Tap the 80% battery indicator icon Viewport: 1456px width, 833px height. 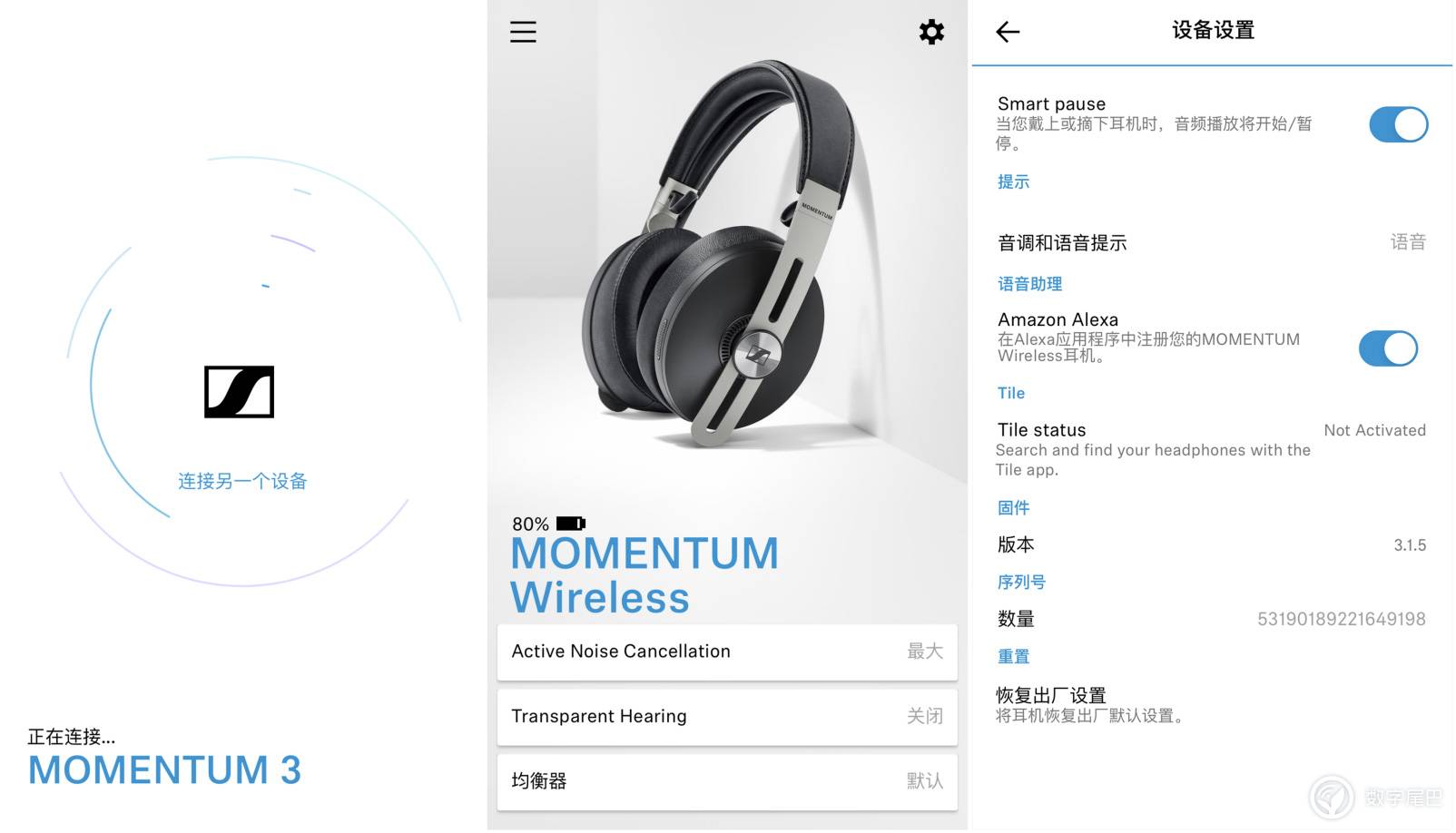571,524
